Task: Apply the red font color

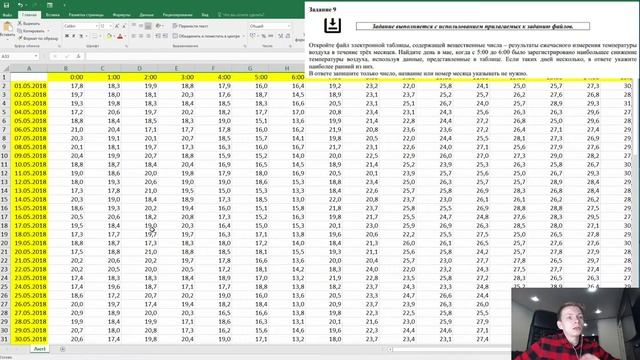Action: (120, 36)
